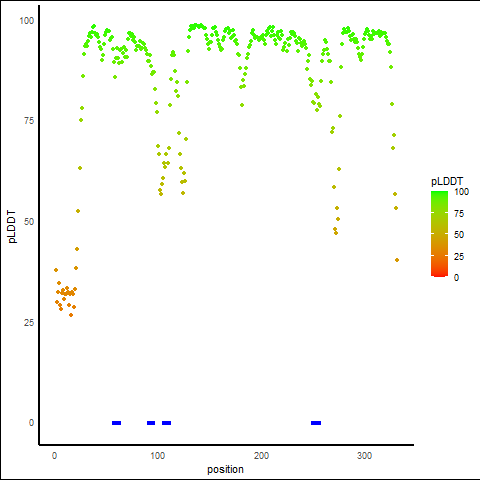The height and width of the screenshot is (480, 480).
Task: Click the lone orange point at far right near 40
Action: (x=397, y=260)
